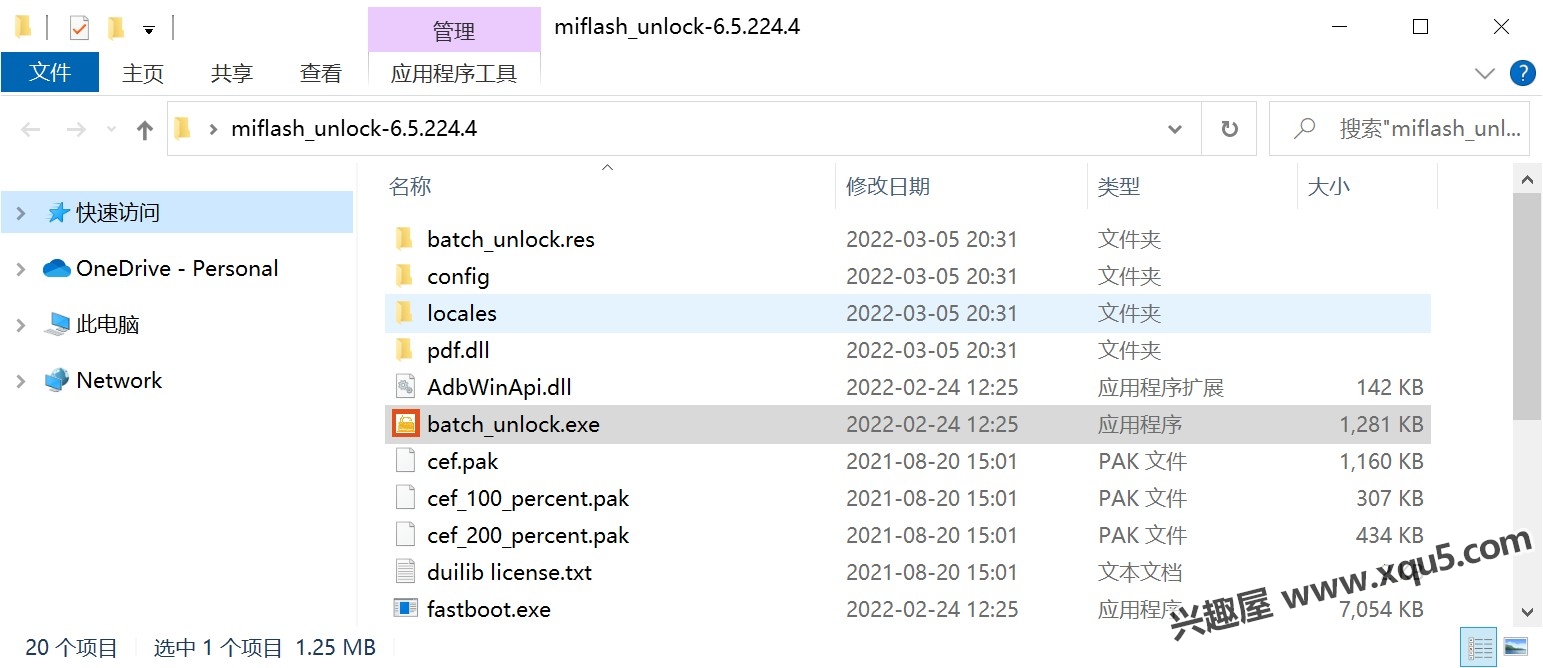
Task: Open the batch_unlock.res folder icon
Action: [x=404, y=239]
